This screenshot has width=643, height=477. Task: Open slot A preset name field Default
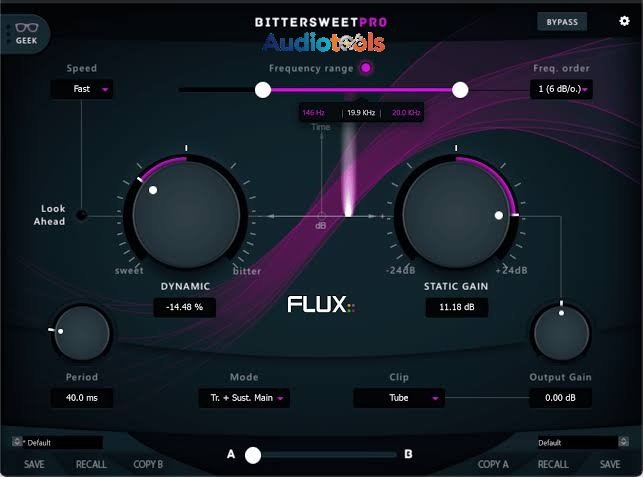[x=62, y=443]
